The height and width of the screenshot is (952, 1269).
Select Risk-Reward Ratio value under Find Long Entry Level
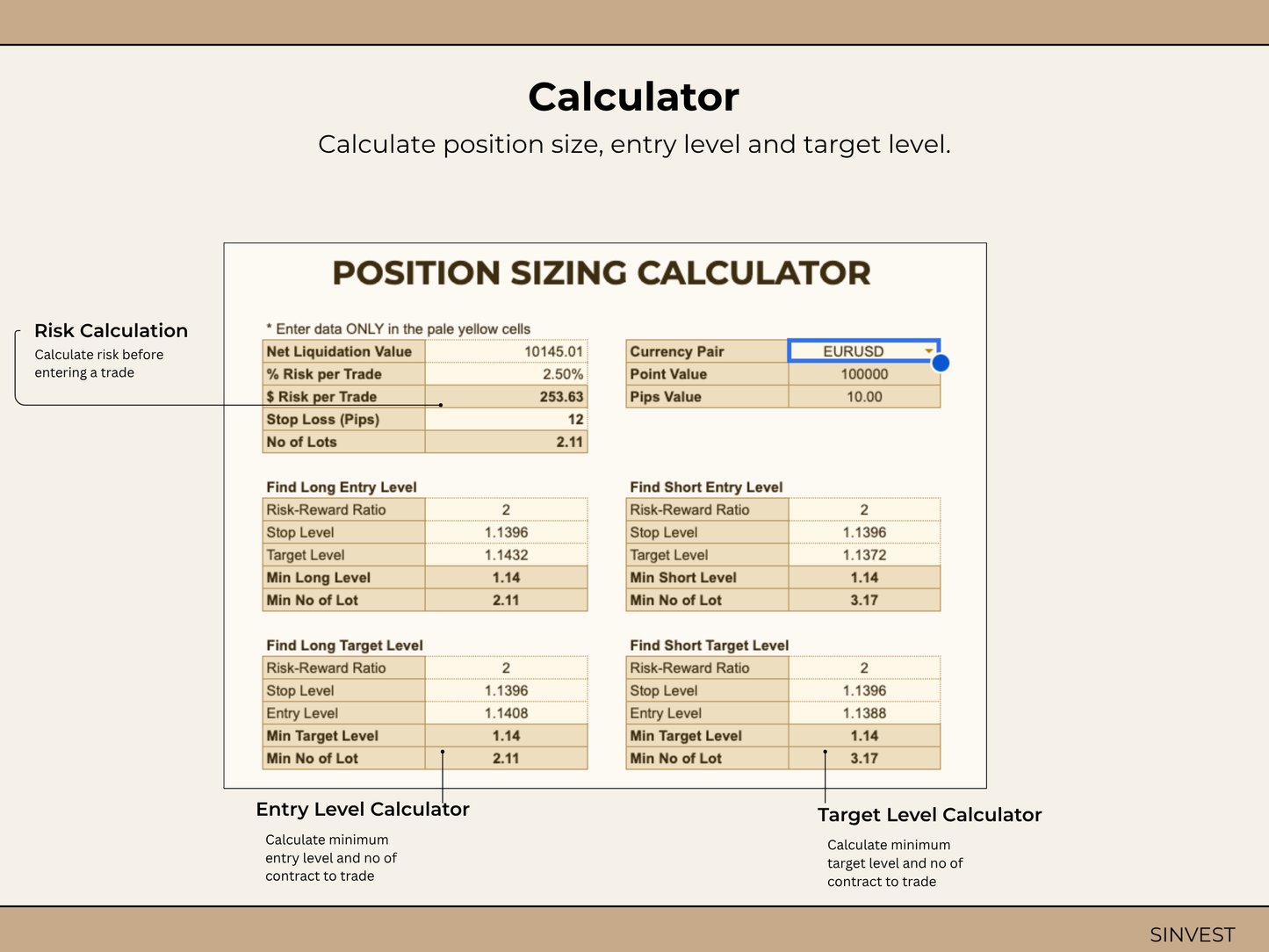point(506,509)
